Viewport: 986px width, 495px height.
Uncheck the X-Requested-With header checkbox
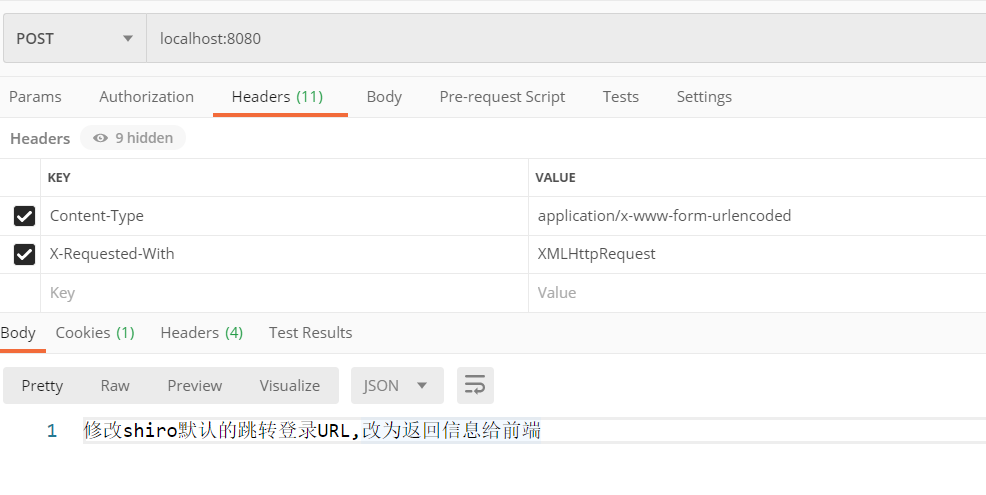(25, 254)
